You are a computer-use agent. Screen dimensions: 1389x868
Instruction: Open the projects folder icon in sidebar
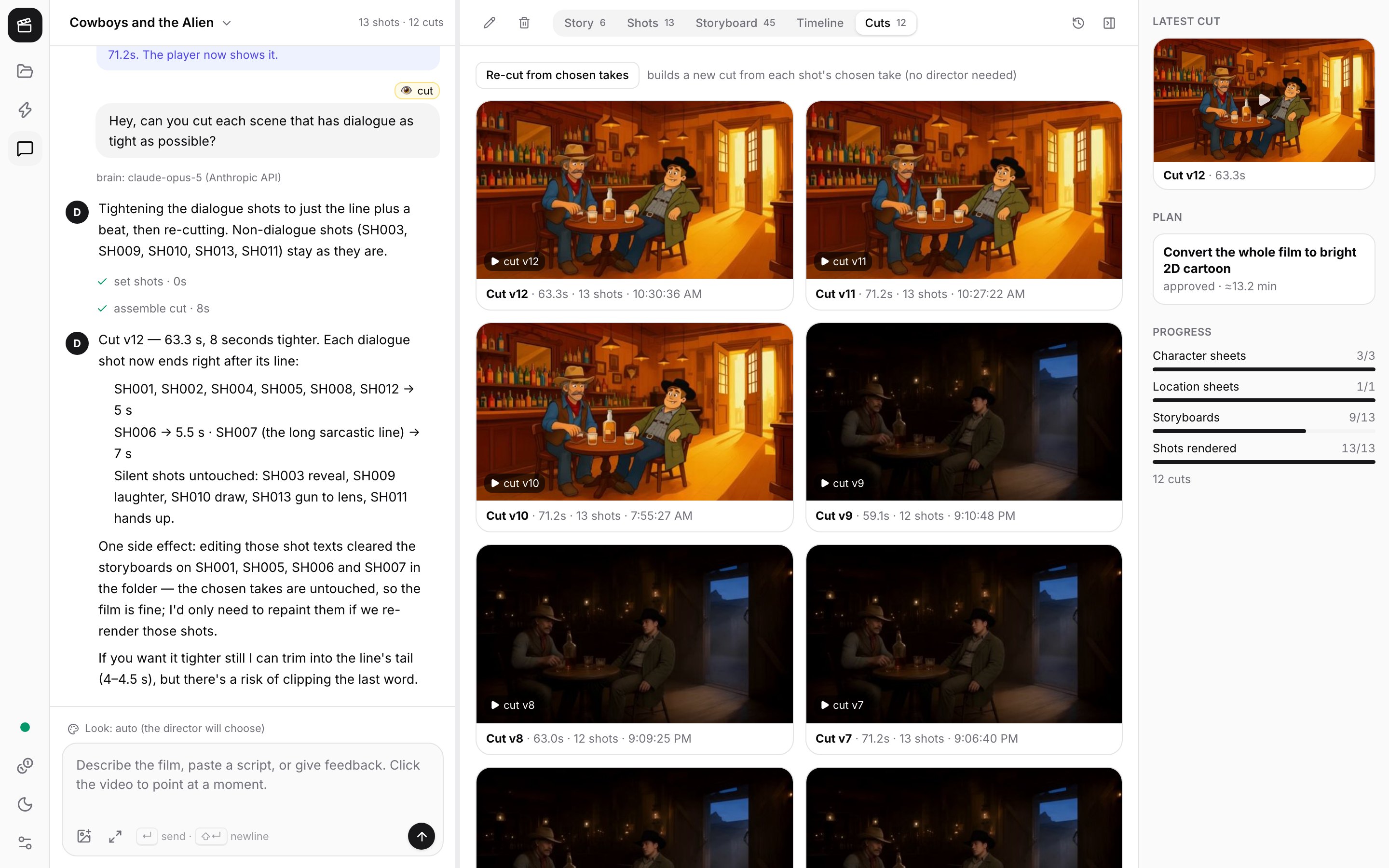click(x=25, y=71)
